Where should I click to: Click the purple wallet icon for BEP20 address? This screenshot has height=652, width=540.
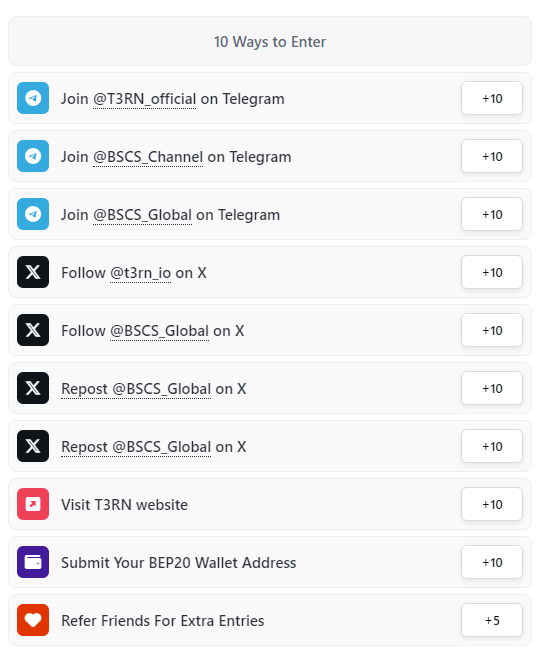pos(33,562)
